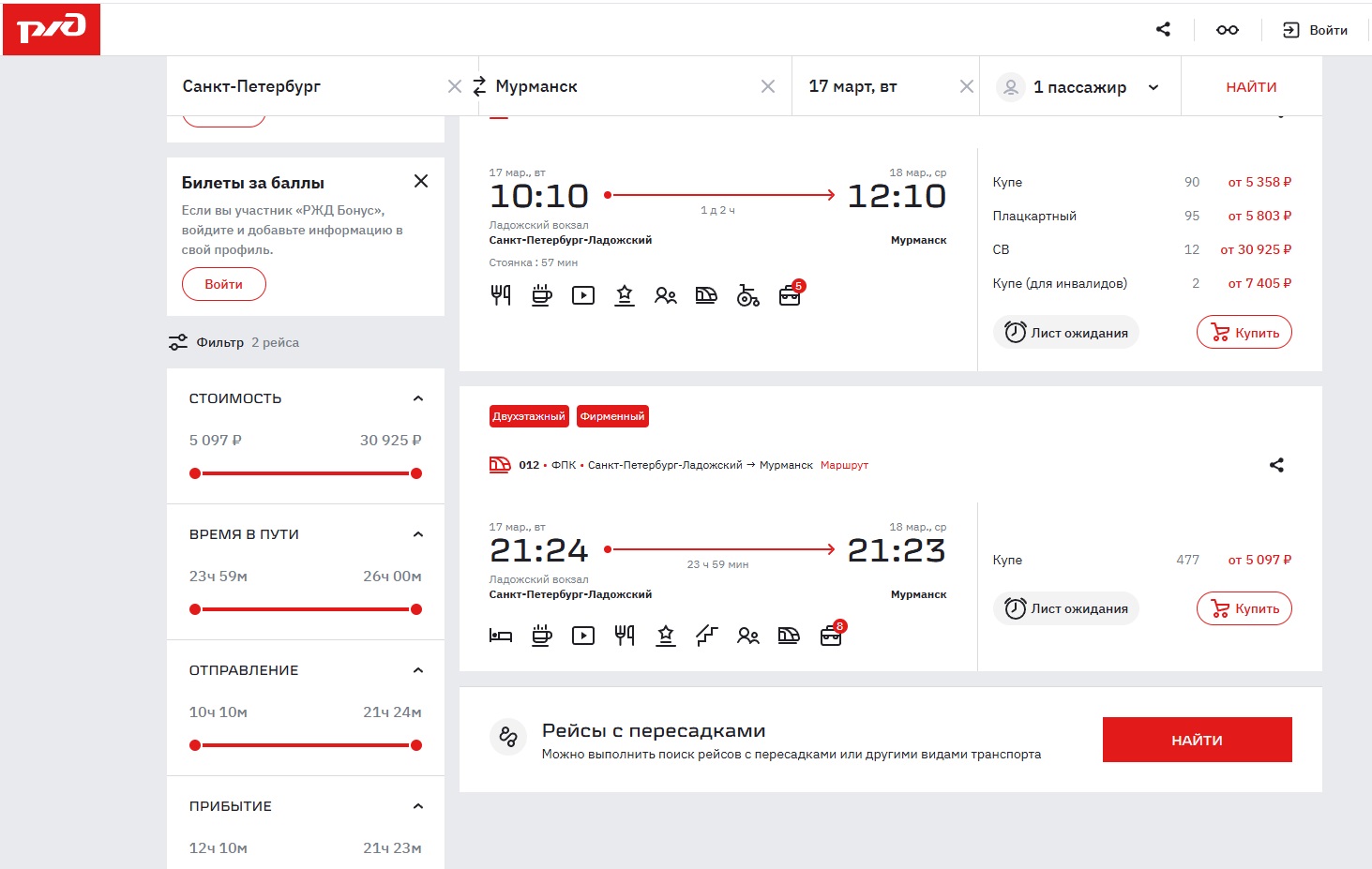This screenshot has height=869, width=1372.
Task: Click the Рейсы с пересадками route icon
Action: (508, 737)
